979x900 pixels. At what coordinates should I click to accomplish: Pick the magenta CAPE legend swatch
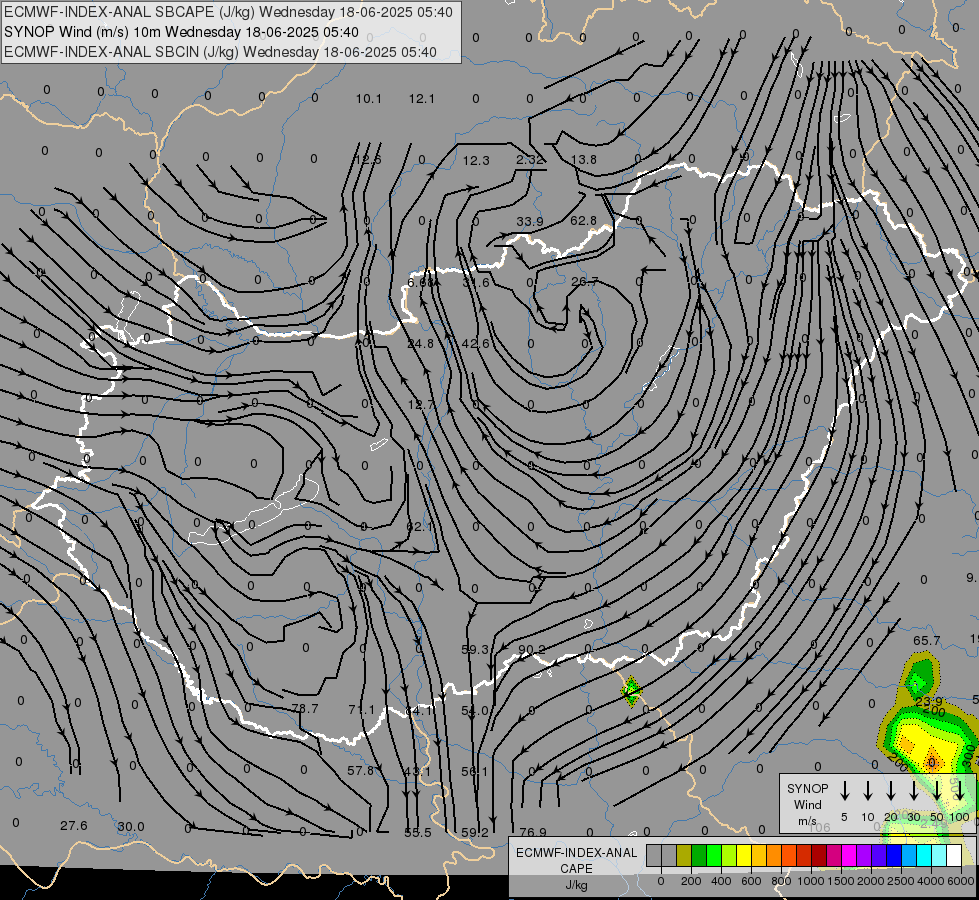click(x=849, y=855)
